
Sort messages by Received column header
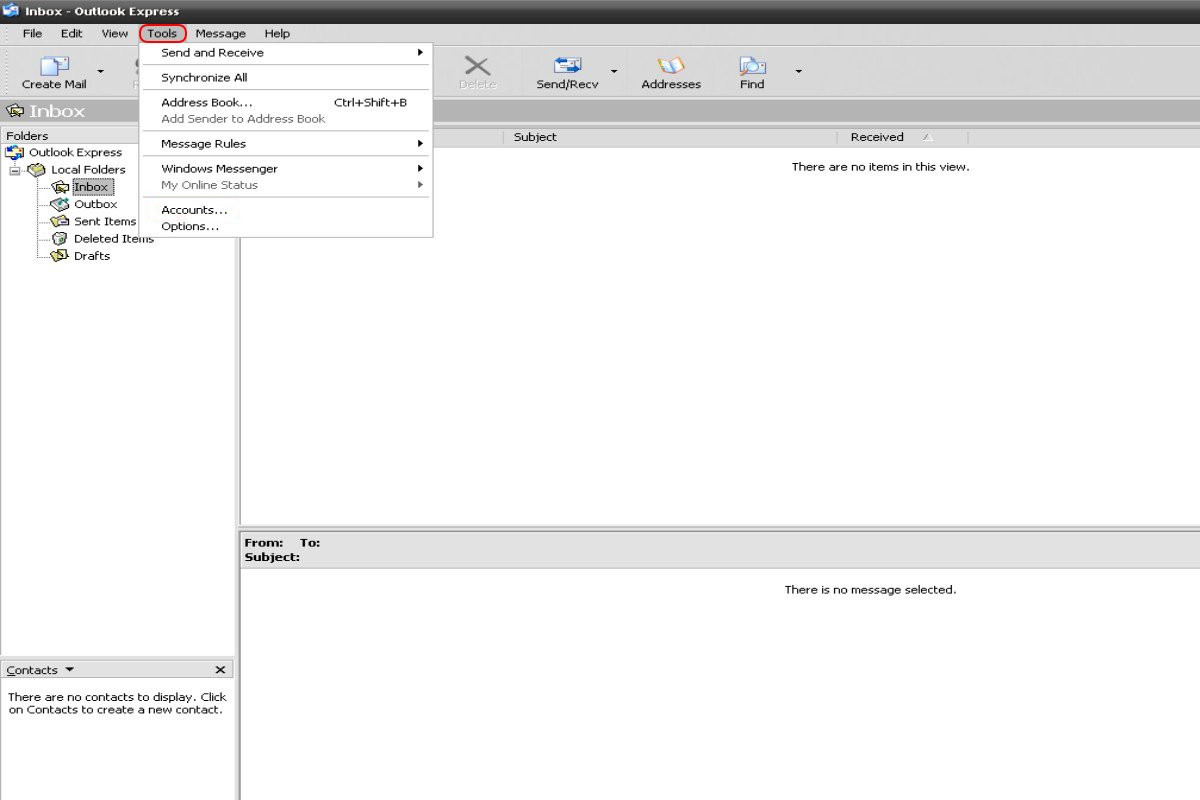pos(903,137)
